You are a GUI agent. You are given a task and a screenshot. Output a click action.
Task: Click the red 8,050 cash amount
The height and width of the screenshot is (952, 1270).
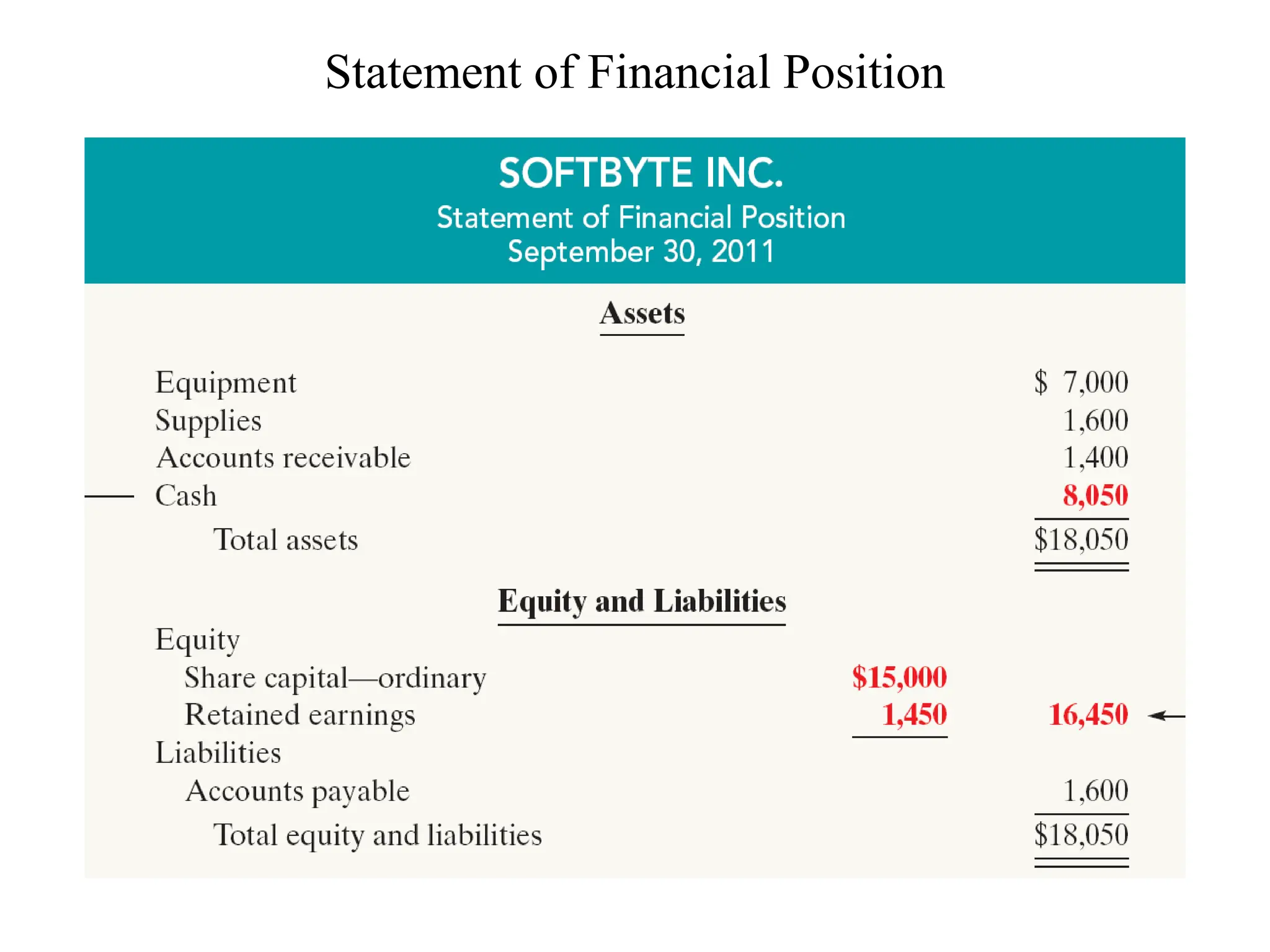click(1095, 495)
